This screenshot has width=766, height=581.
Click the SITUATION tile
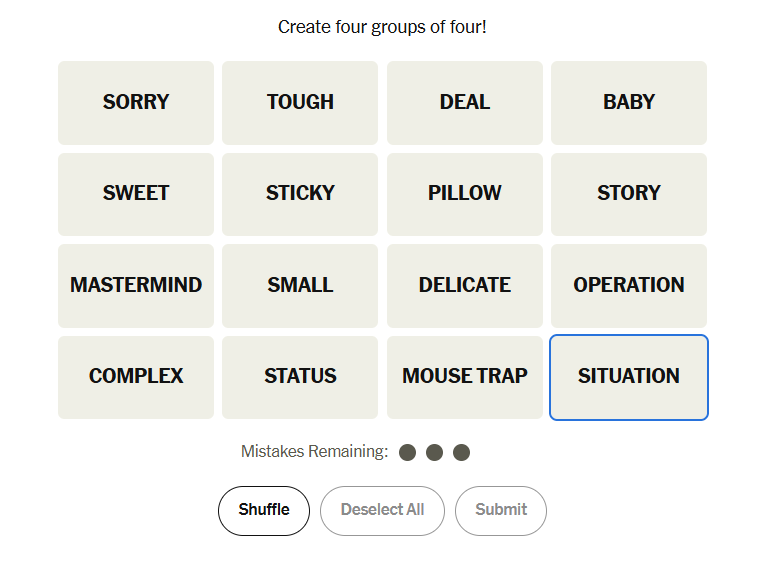[x=629, y=377]
